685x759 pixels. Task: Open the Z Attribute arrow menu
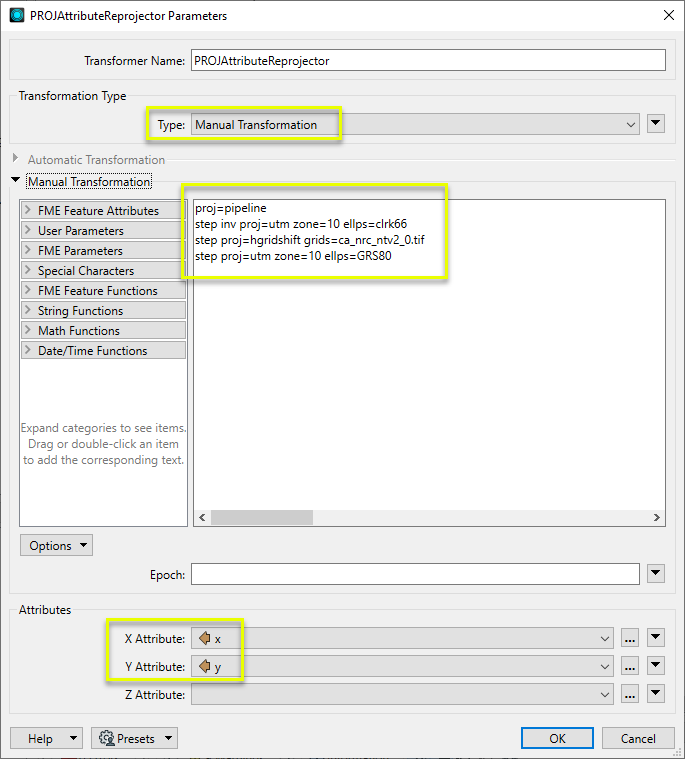[x=655, y=694]
